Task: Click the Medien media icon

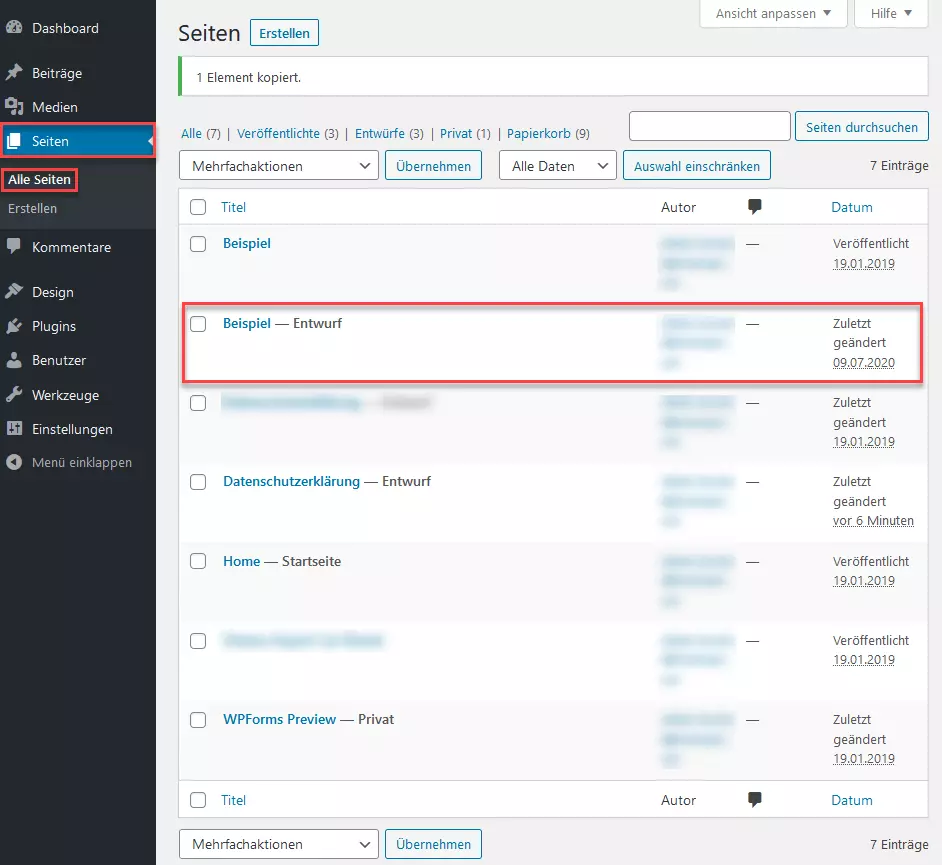Action: [x=14, y=107]
